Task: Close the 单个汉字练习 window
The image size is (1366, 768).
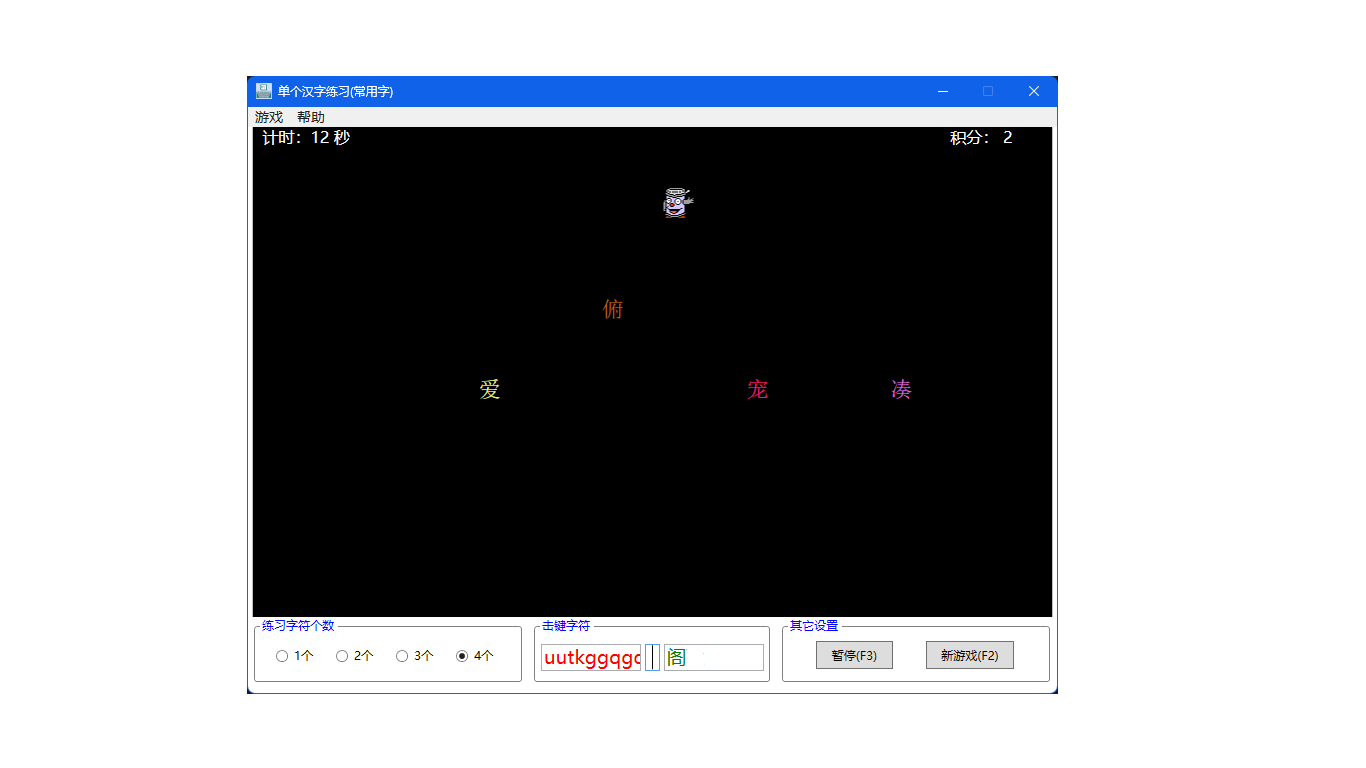Action: (1034, 91)
